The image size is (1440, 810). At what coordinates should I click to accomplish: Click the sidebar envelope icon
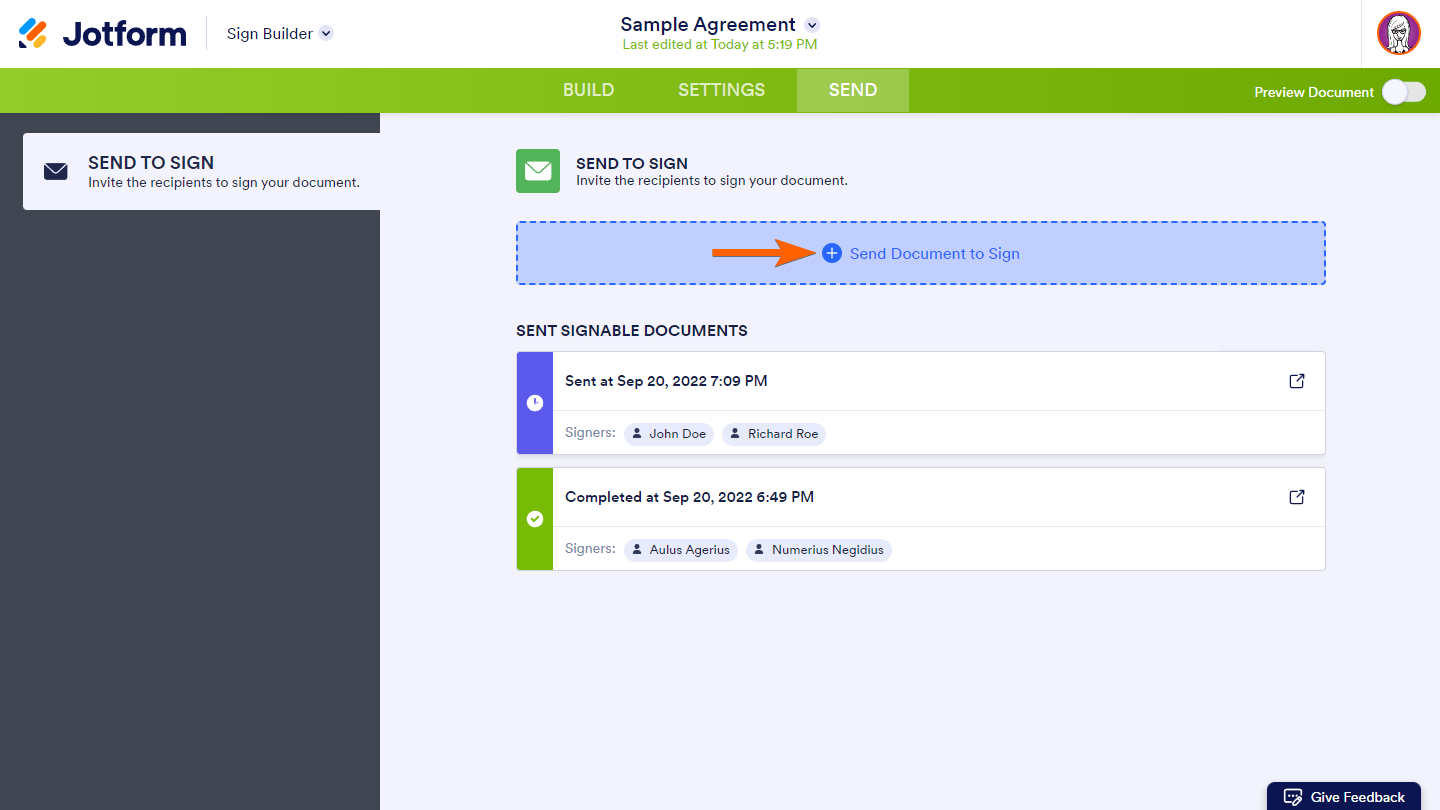pos(56,171)
